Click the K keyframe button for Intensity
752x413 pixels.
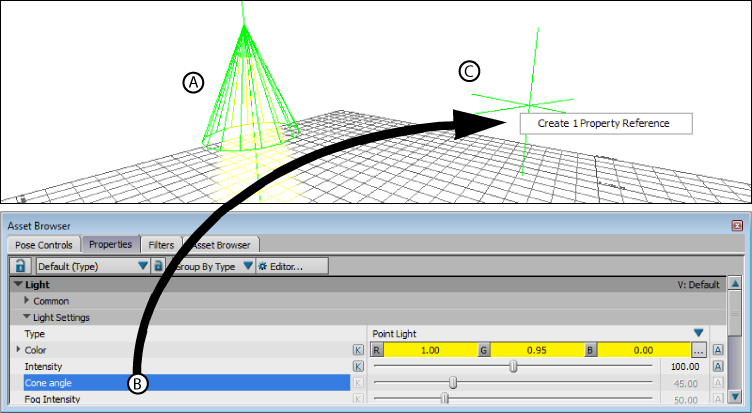[x=358, y=367]
